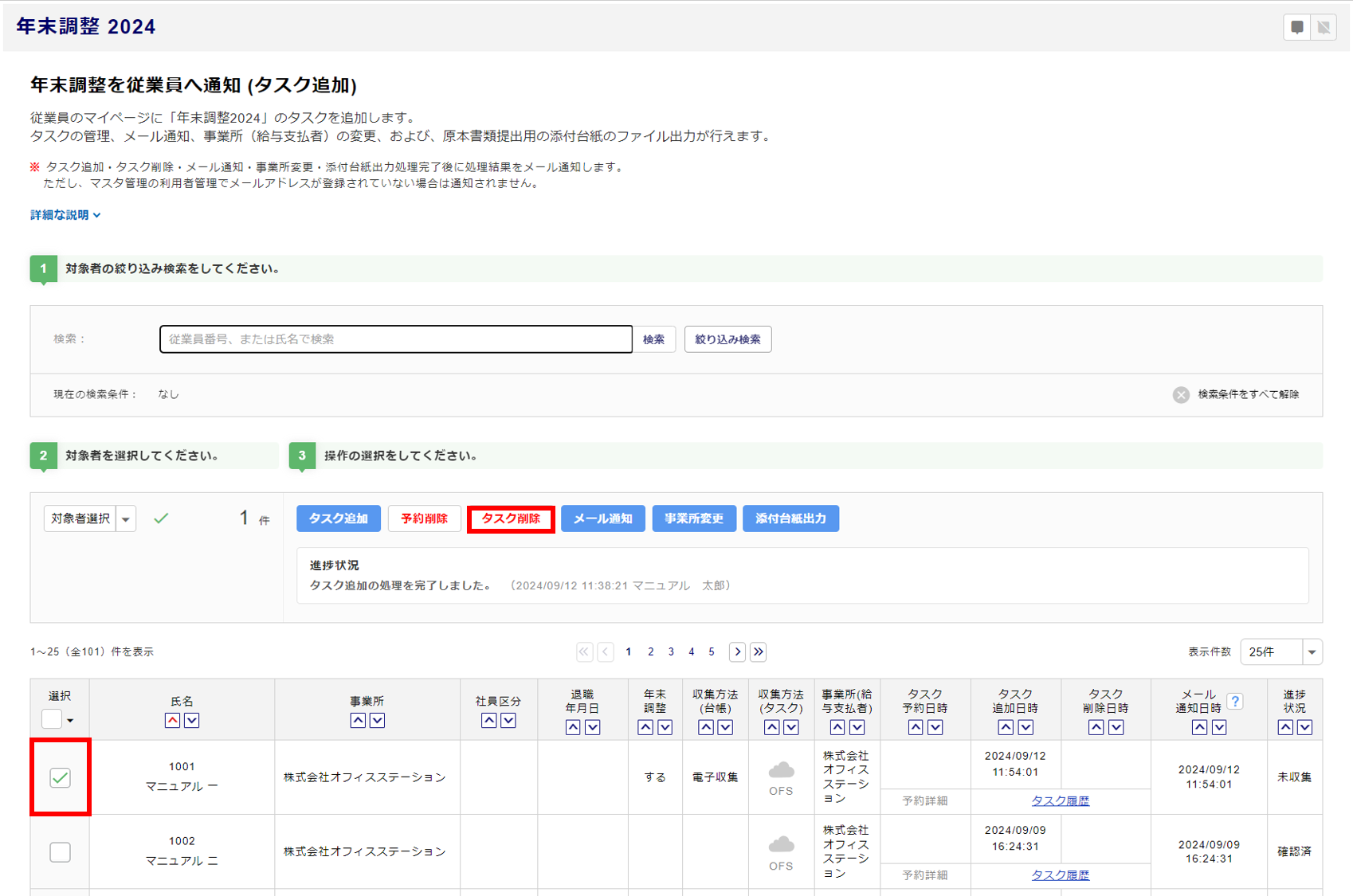This screenshot has width=1353, height=896.
Task: Sort メール通知日時 column ascending
Action: [1199, 727]
